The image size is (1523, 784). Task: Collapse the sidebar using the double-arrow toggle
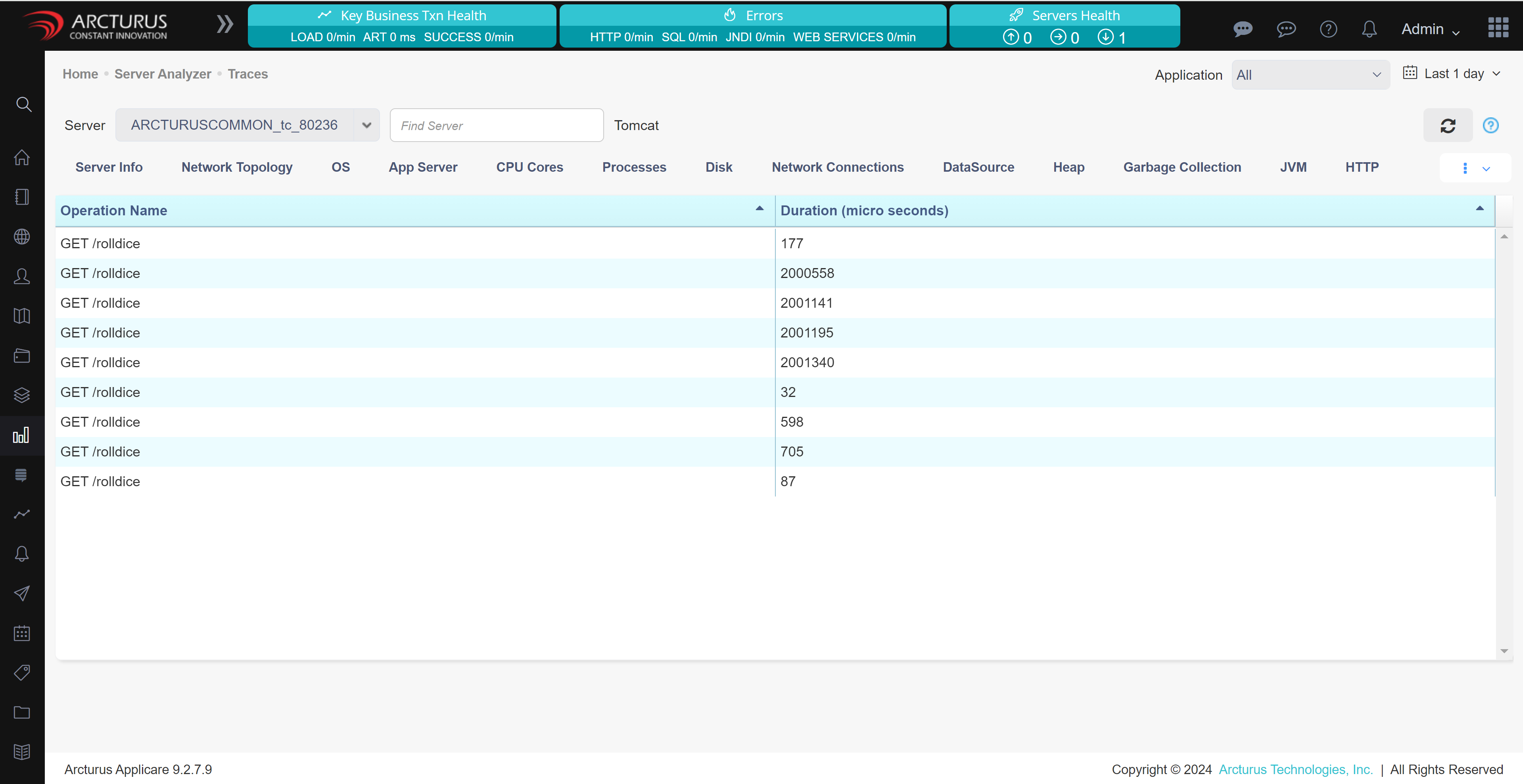pyautogui.click(x=224, y=24)
